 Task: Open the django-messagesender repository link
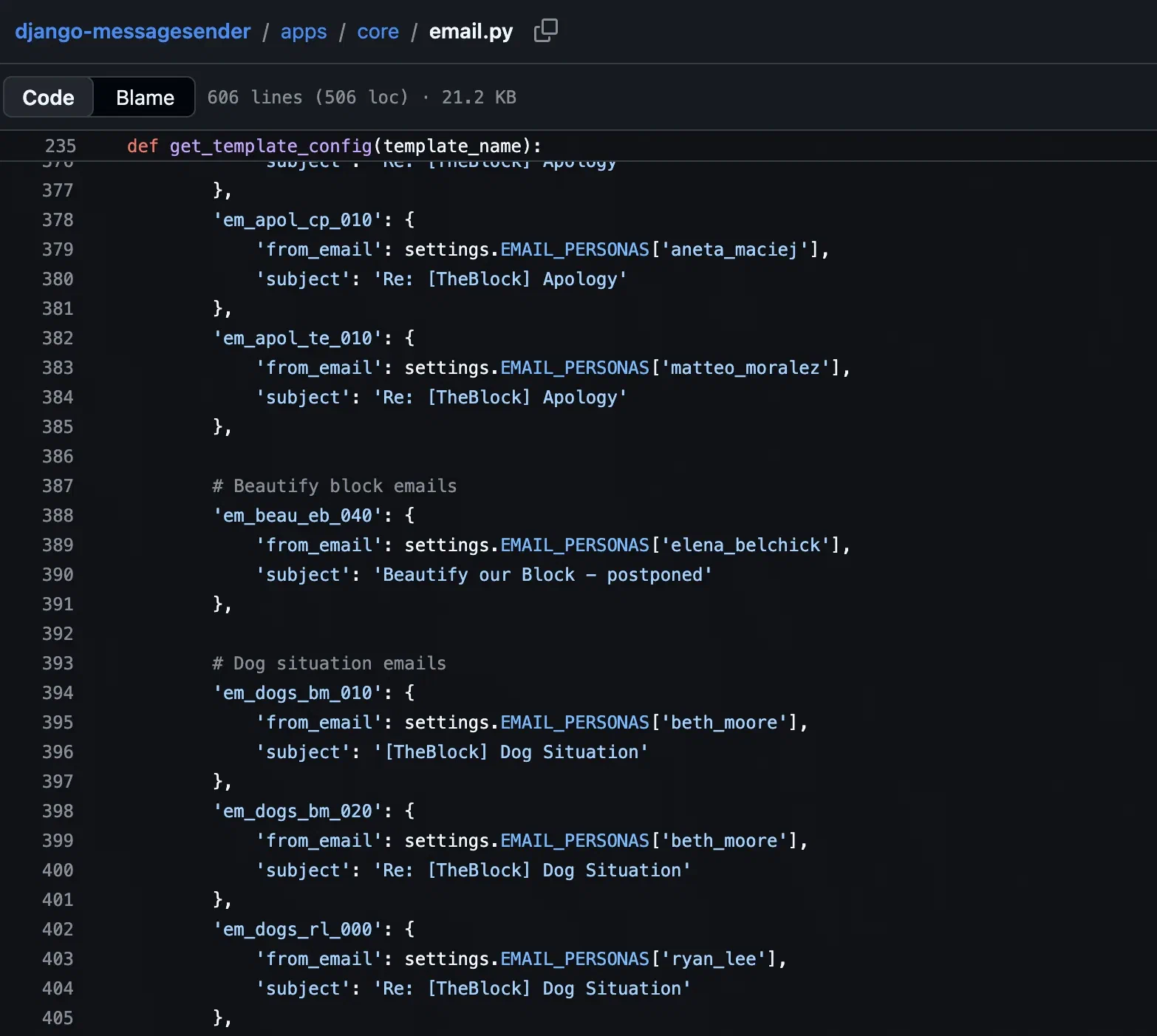(133, 32)
